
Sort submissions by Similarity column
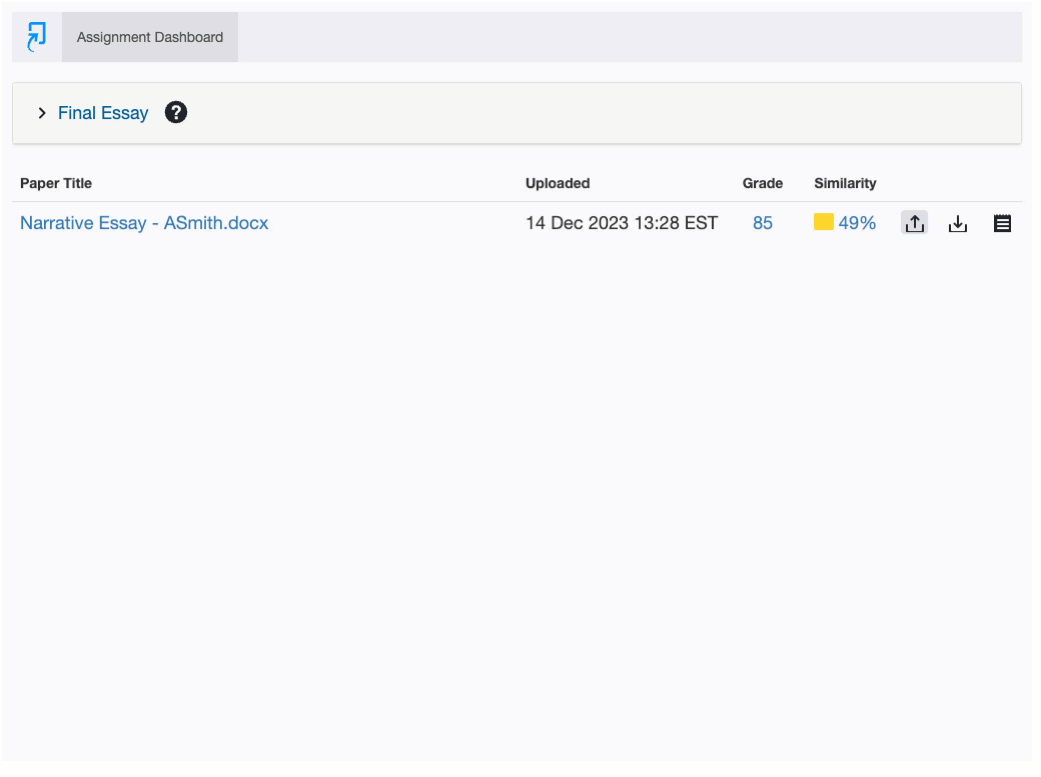click(x=845, y=183)
